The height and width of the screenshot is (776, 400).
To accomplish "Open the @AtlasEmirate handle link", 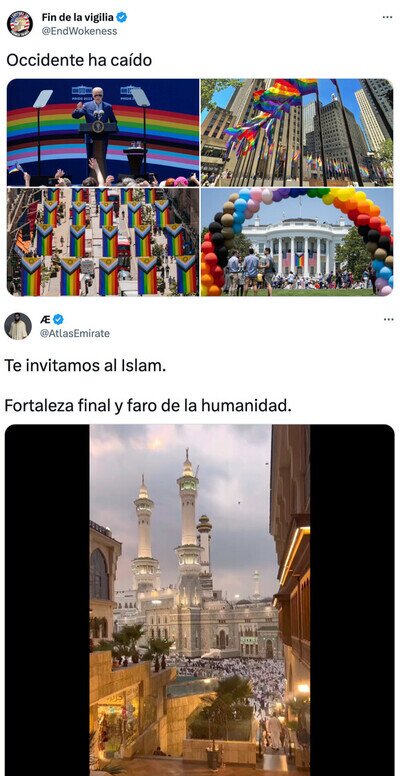I will tap(75, 334).
